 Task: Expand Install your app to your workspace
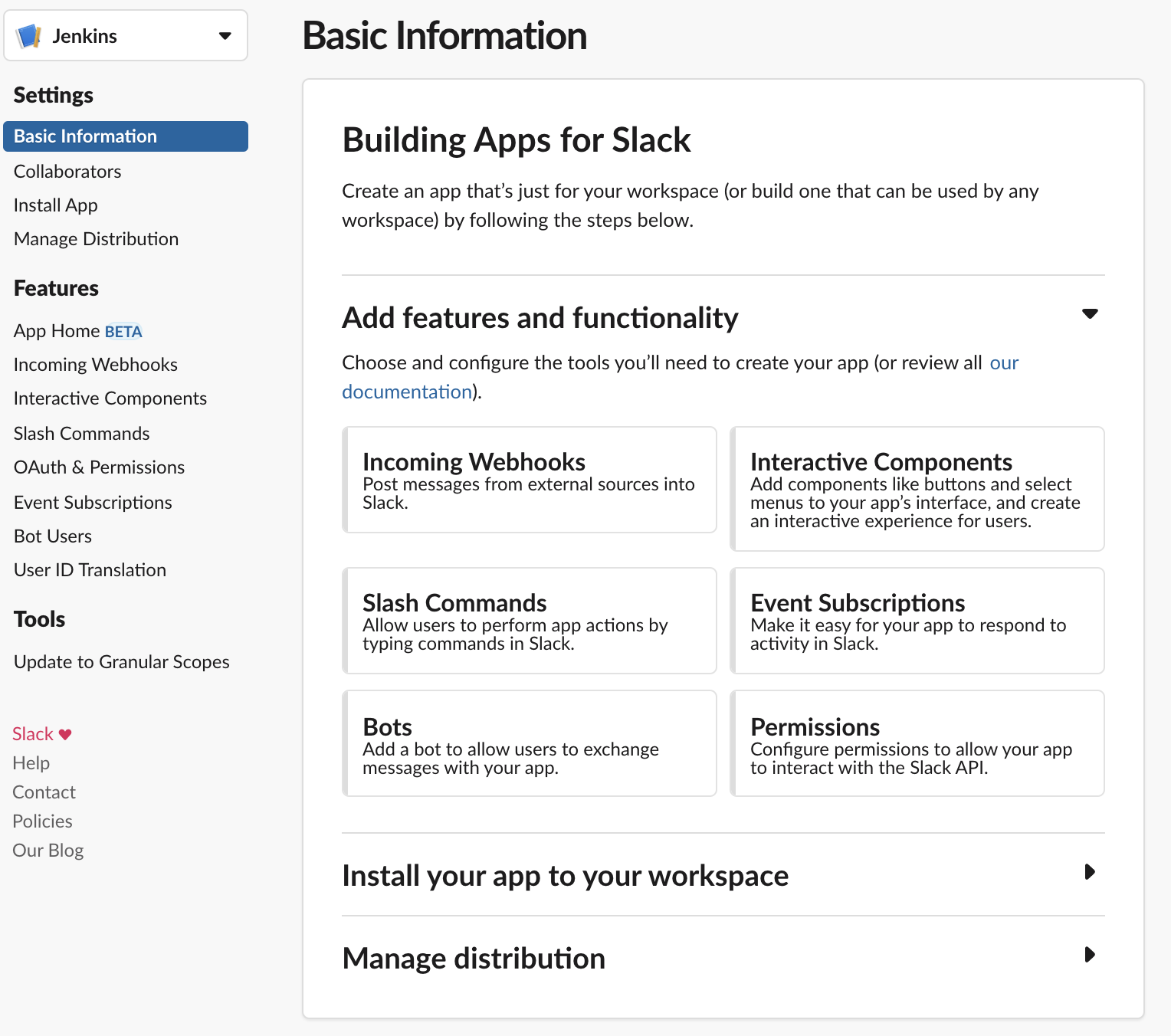[1090, 872]
